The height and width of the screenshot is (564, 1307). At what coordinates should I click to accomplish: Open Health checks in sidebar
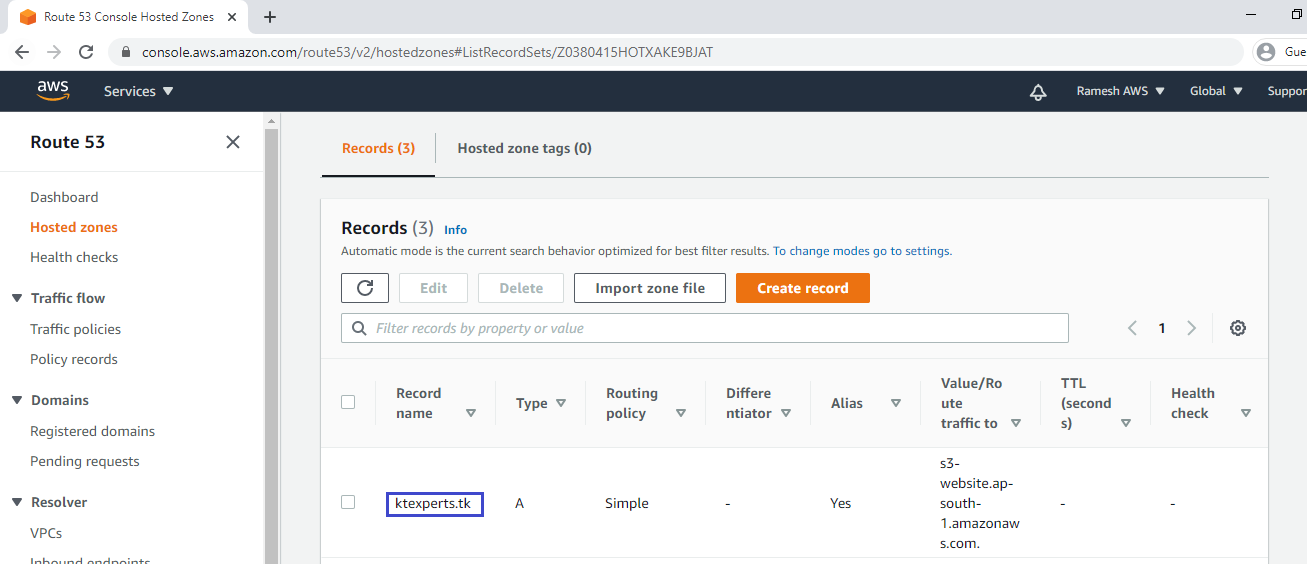[74, 257]
